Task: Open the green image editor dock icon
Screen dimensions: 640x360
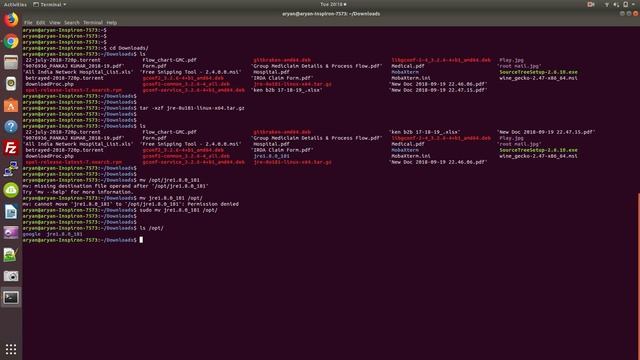Action: 11,255
